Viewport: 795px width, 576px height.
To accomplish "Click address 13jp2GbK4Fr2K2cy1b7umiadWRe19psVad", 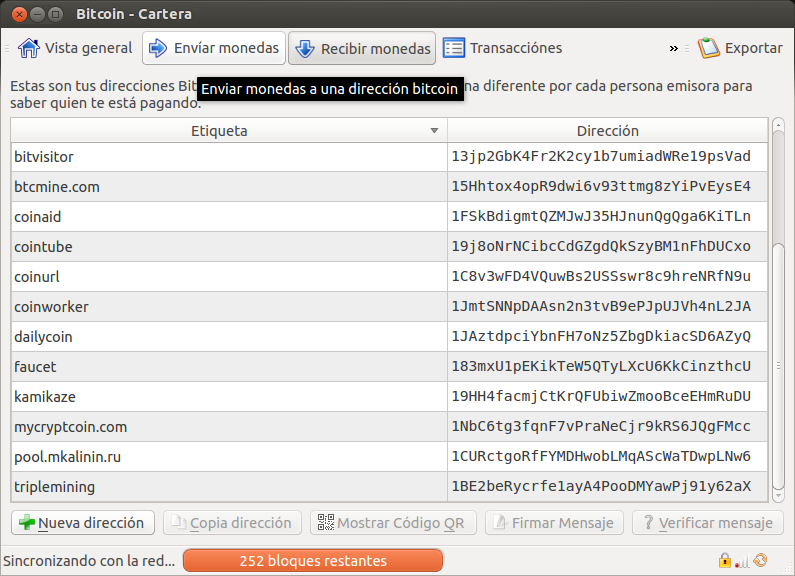I will [601, 156].
